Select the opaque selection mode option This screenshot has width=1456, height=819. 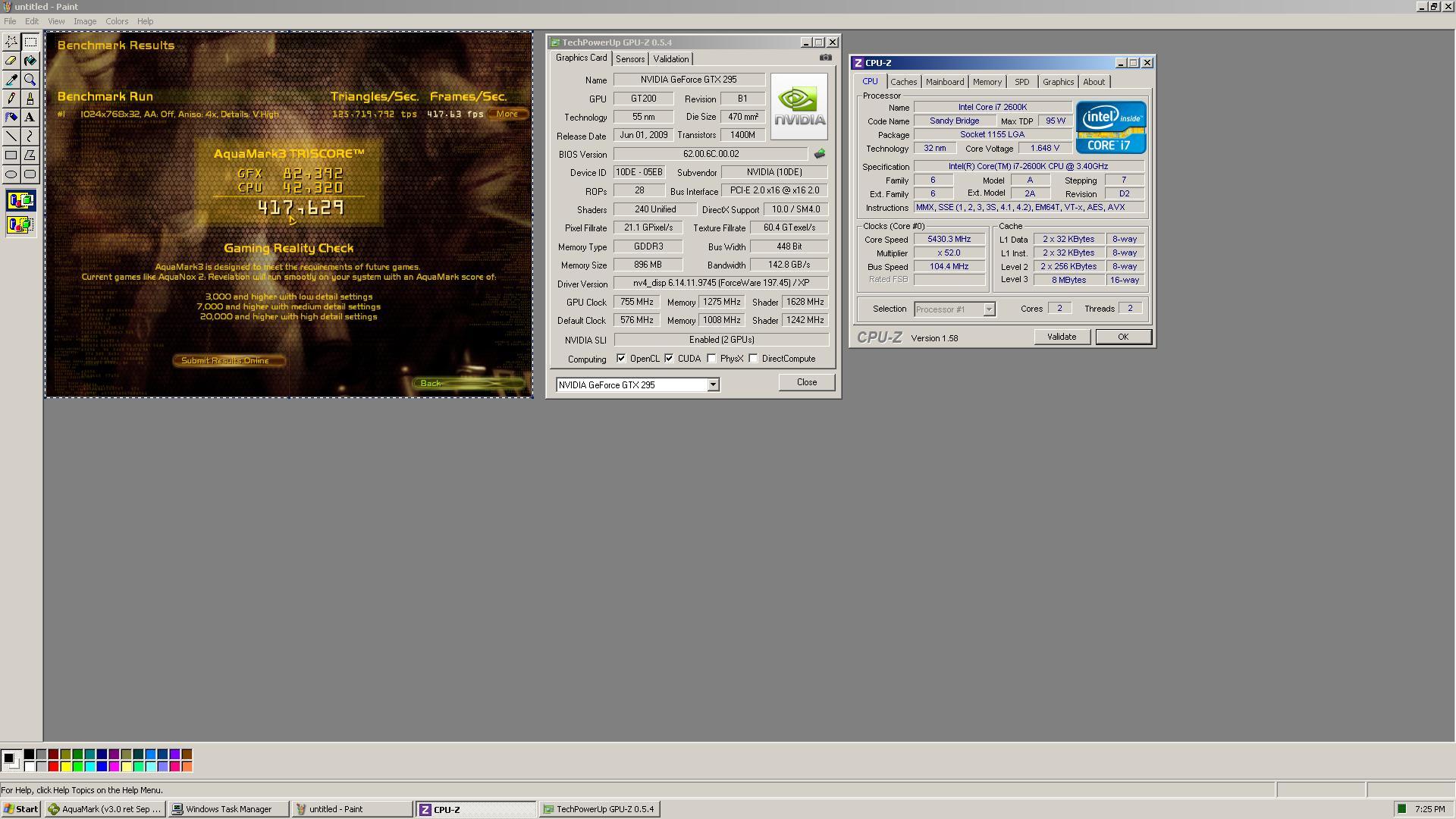click(x=20, y=201)
